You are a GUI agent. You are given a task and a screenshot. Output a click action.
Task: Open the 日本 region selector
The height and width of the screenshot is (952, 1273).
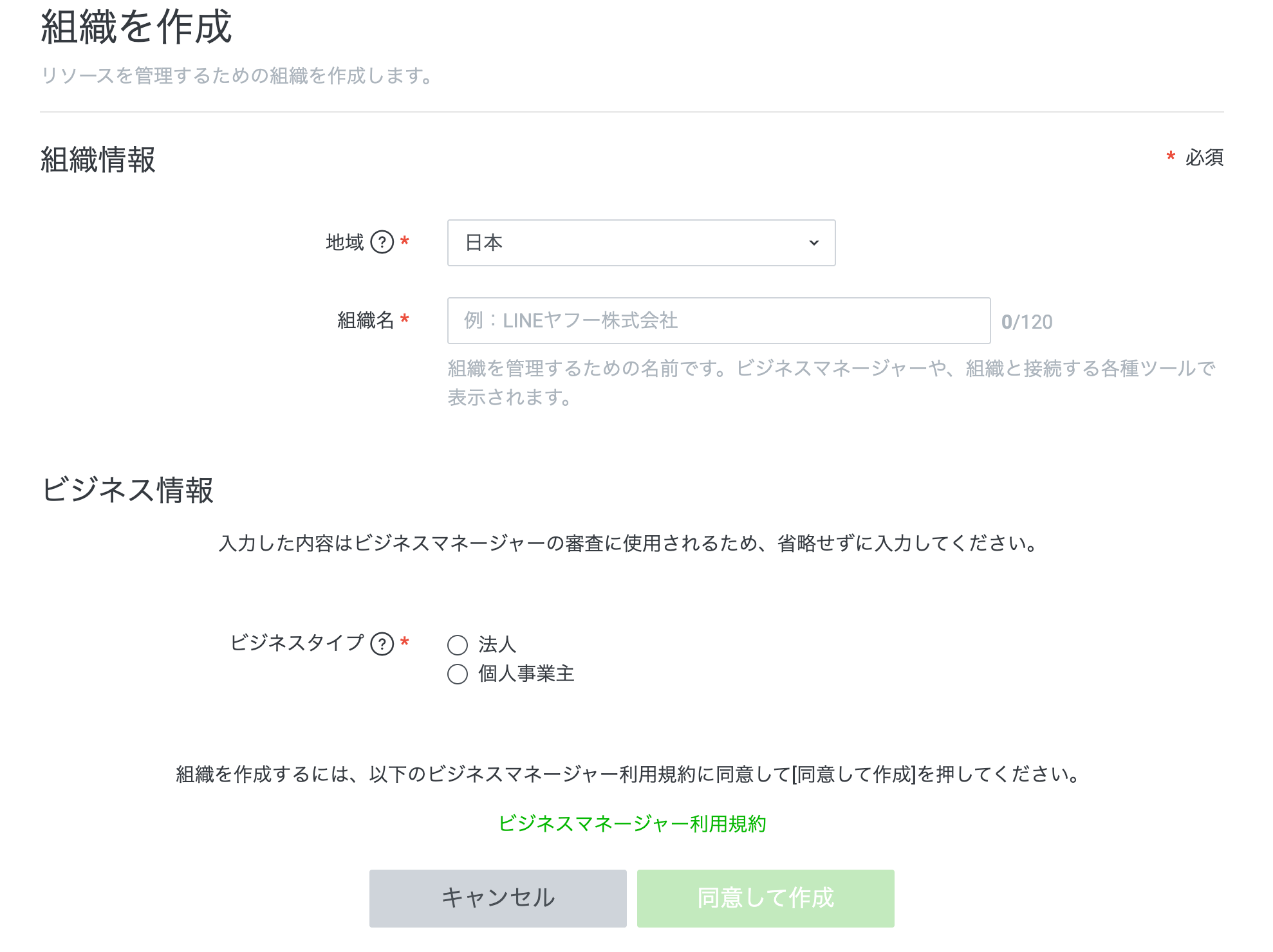pos(640,243)
